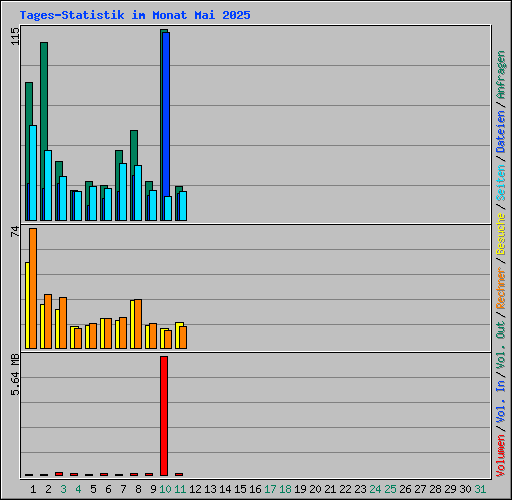
Task: Click day number 28 on the axis
Action: pyautogui.click(x=435, y=489)
